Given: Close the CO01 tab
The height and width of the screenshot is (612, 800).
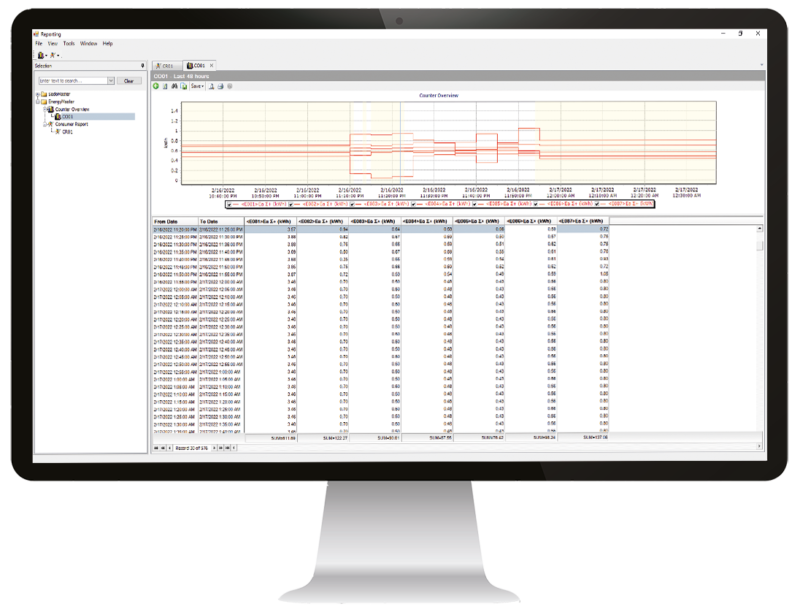Looking at the screenshot, I should tap(211, 65).
